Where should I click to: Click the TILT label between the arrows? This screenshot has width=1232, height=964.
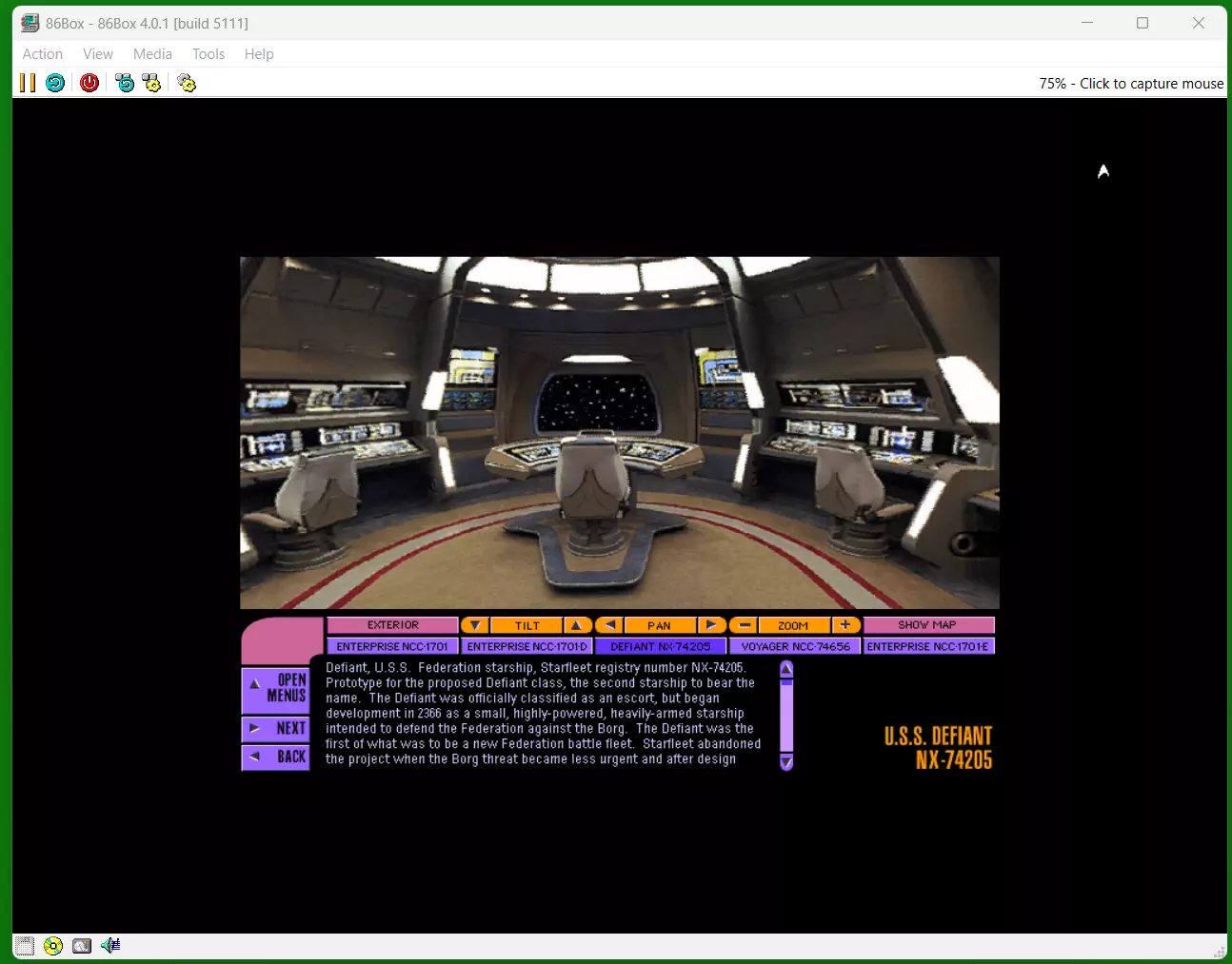[527, 625]
